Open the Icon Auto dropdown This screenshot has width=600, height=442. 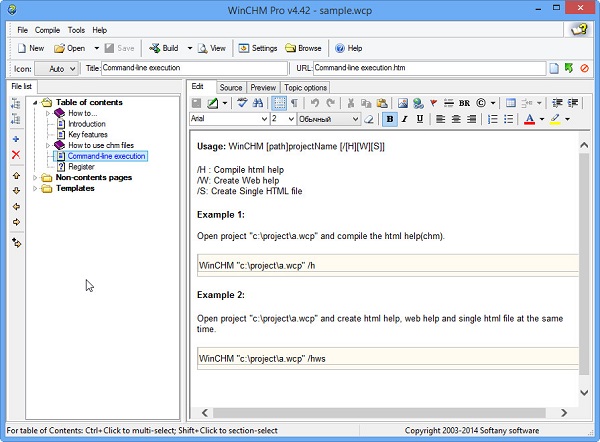pyautogui.click(x=56, y=69)
